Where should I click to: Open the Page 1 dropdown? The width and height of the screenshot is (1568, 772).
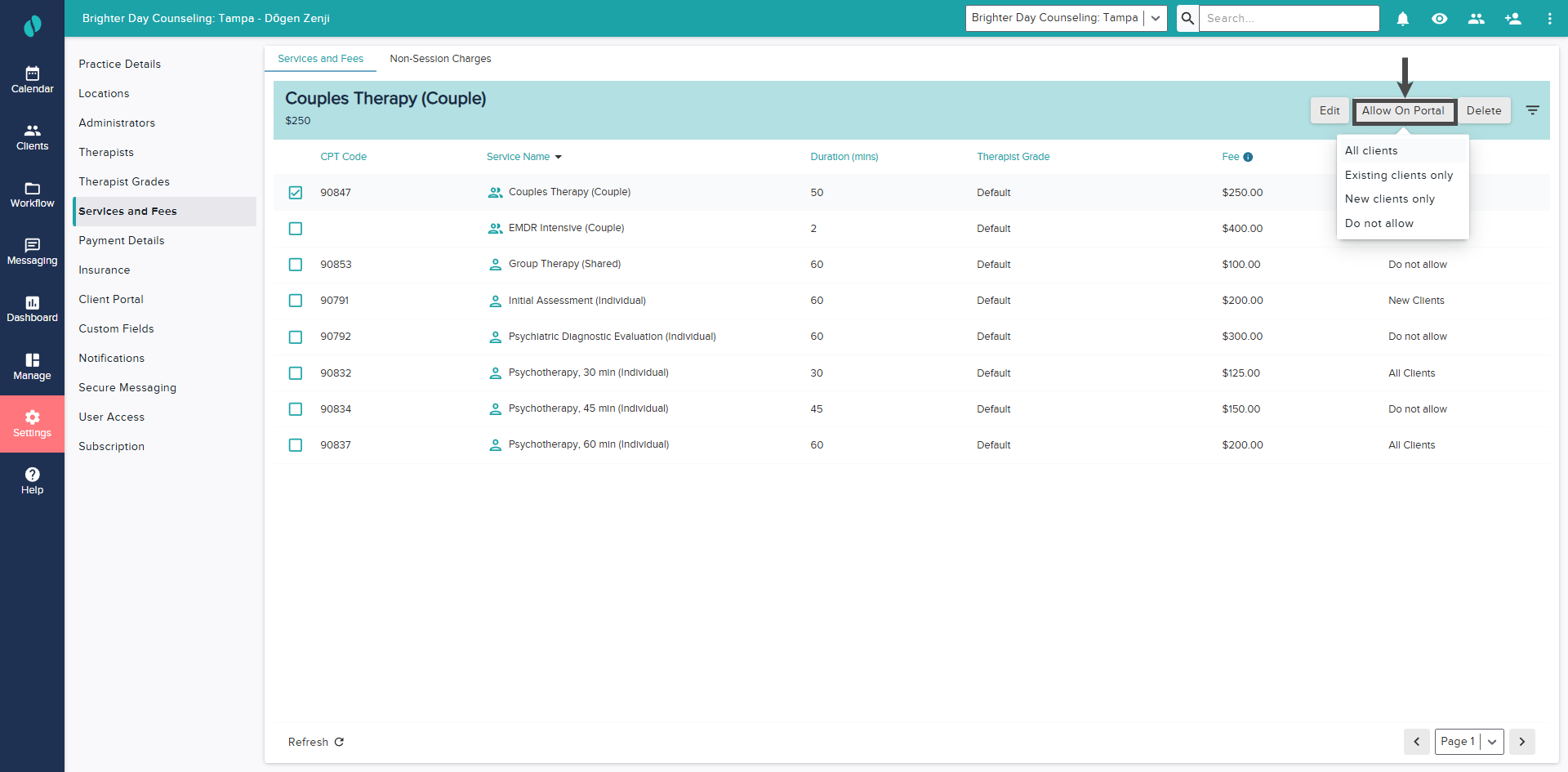(x=1469, y=742)
